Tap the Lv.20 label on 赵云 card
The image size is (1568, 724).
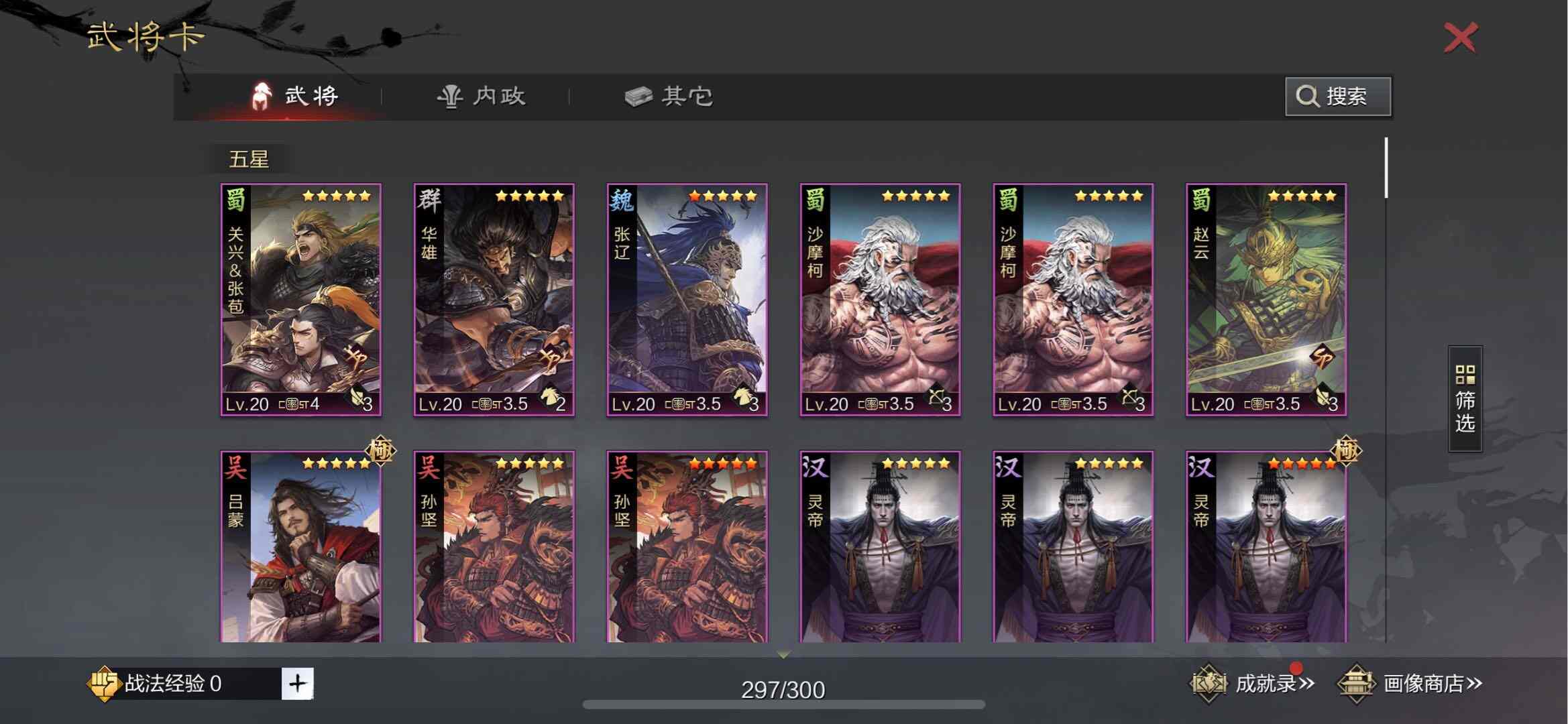pyautogui.click(x=1213, y=404)
